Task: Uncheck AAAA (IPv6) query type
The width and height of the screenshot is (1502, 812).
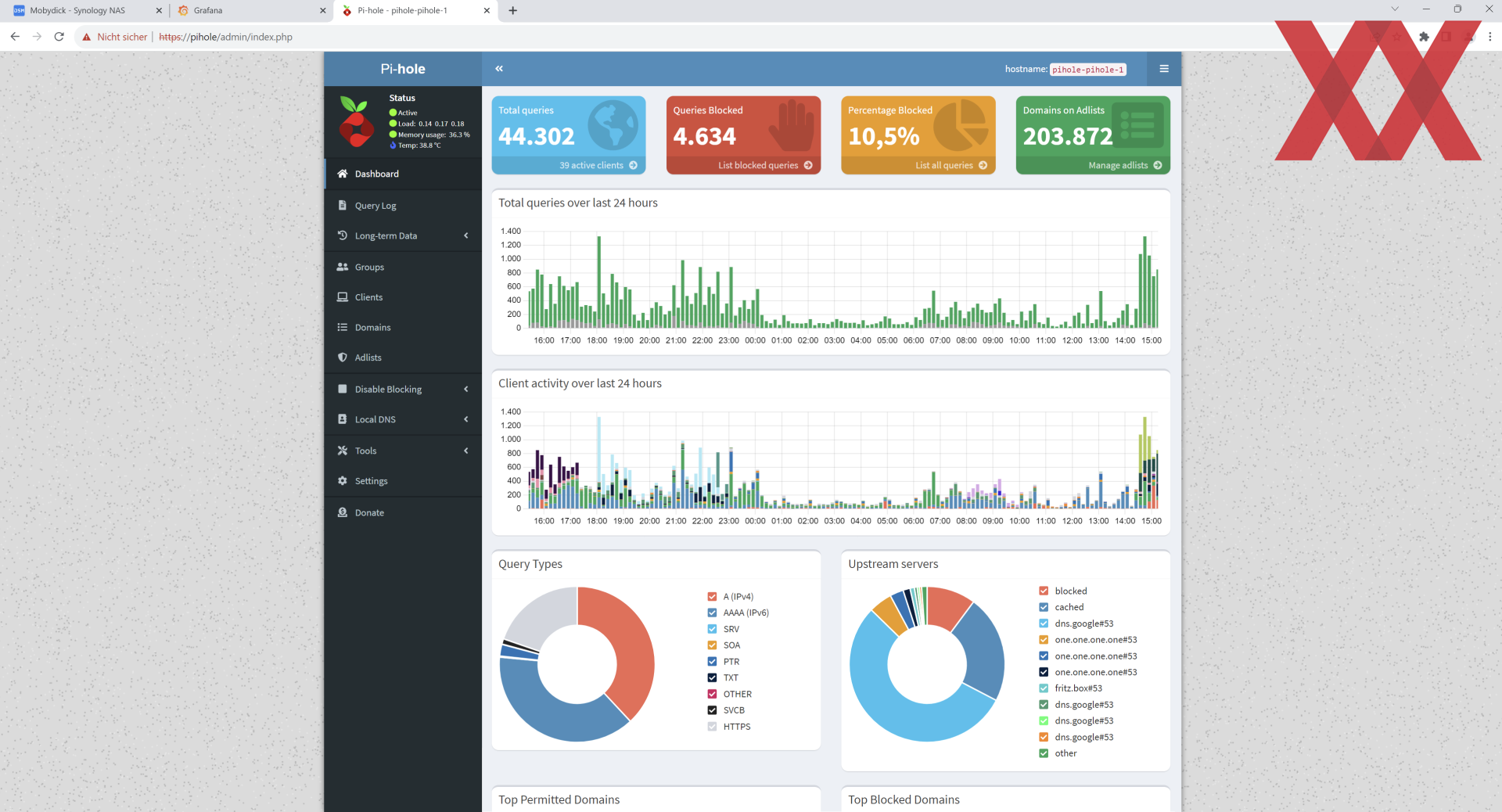Action: (712, 613)
